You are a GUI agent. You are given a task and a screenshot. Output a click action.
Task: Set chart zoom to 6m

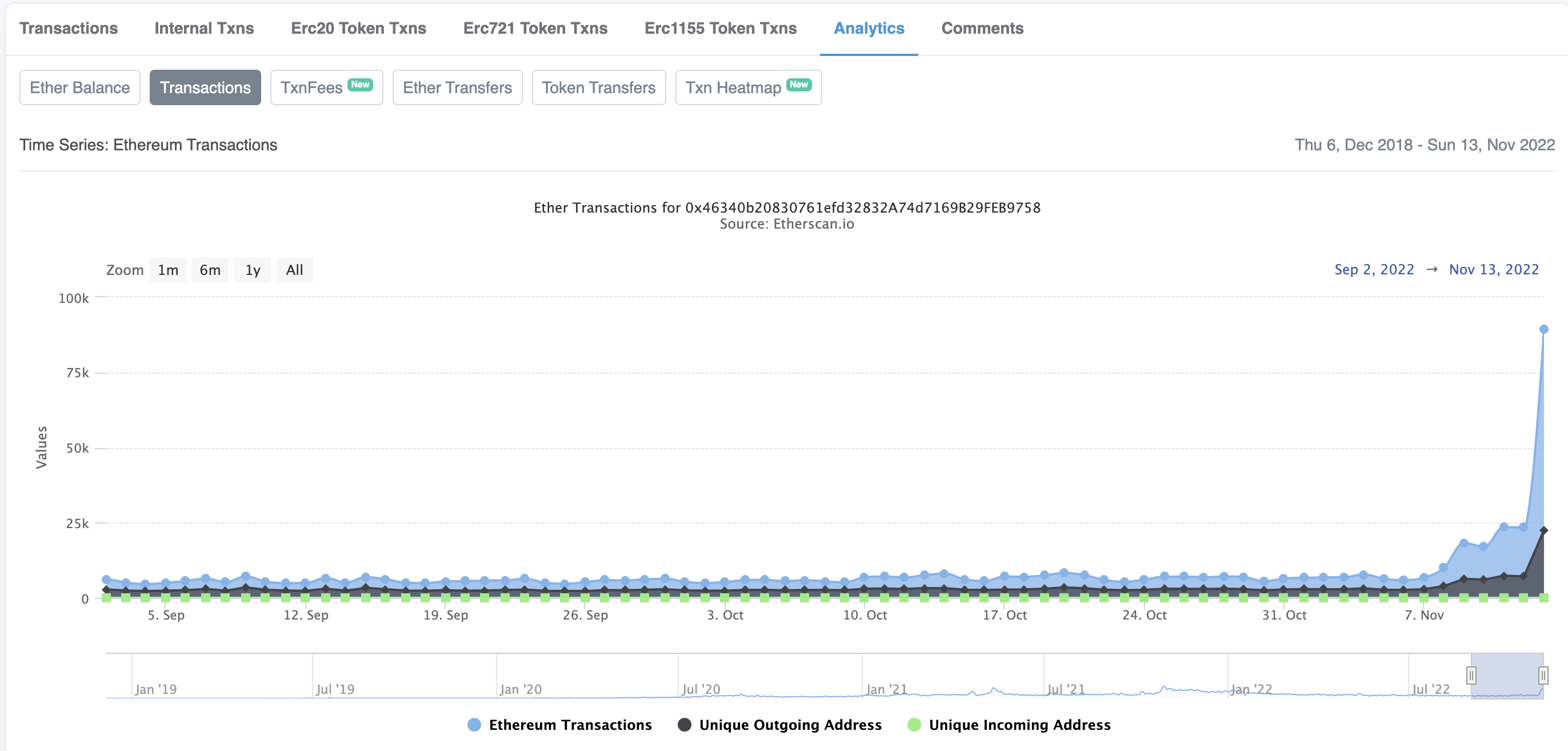tap(210, 270)
